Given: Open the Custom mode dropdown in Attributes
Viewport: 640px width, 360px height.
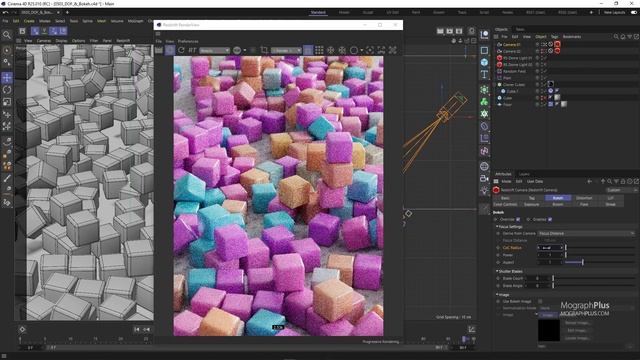Looking at the screenshot, I should coord(621,190).
